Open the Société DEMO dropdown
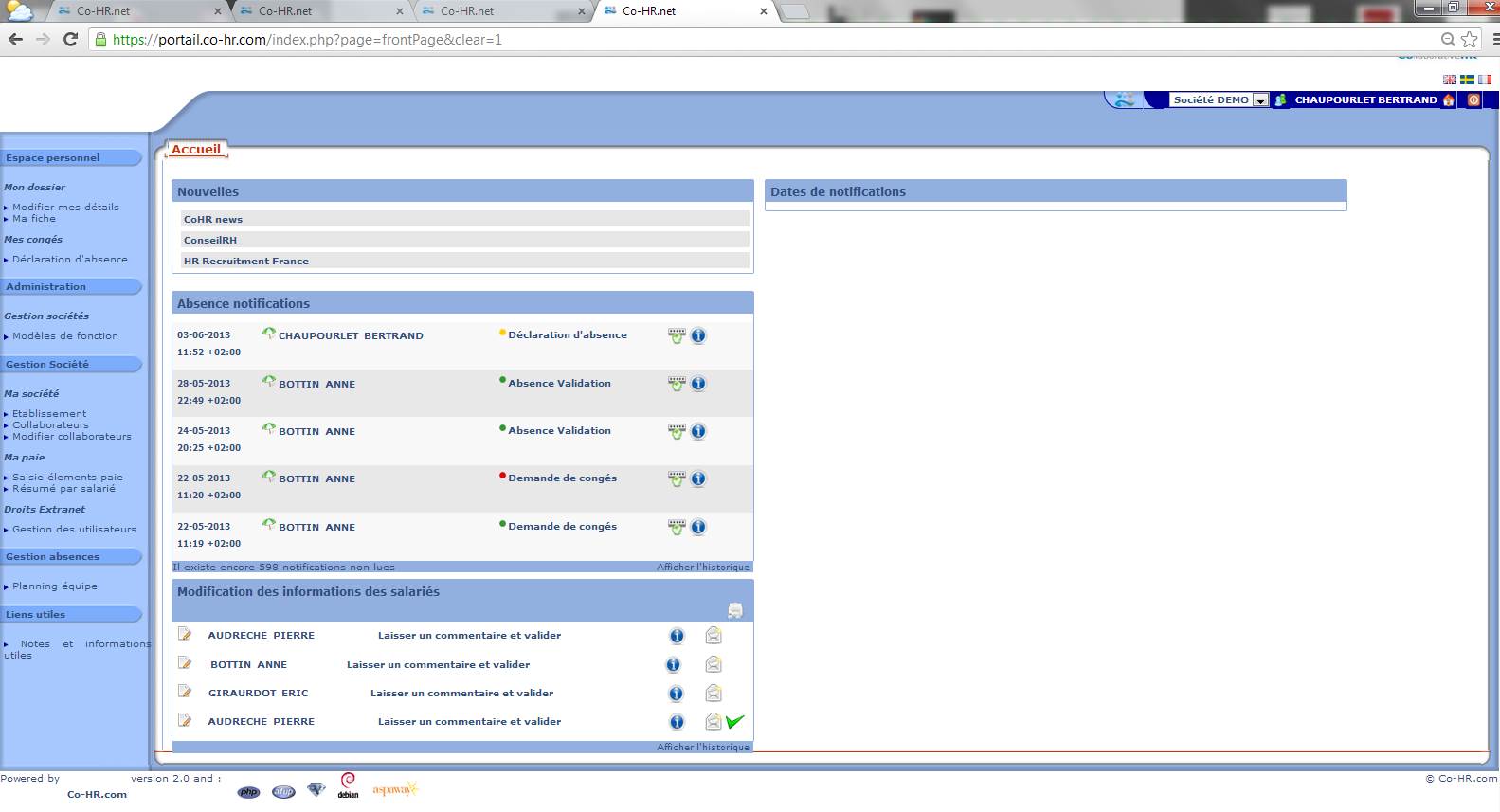 (1260, 100)
